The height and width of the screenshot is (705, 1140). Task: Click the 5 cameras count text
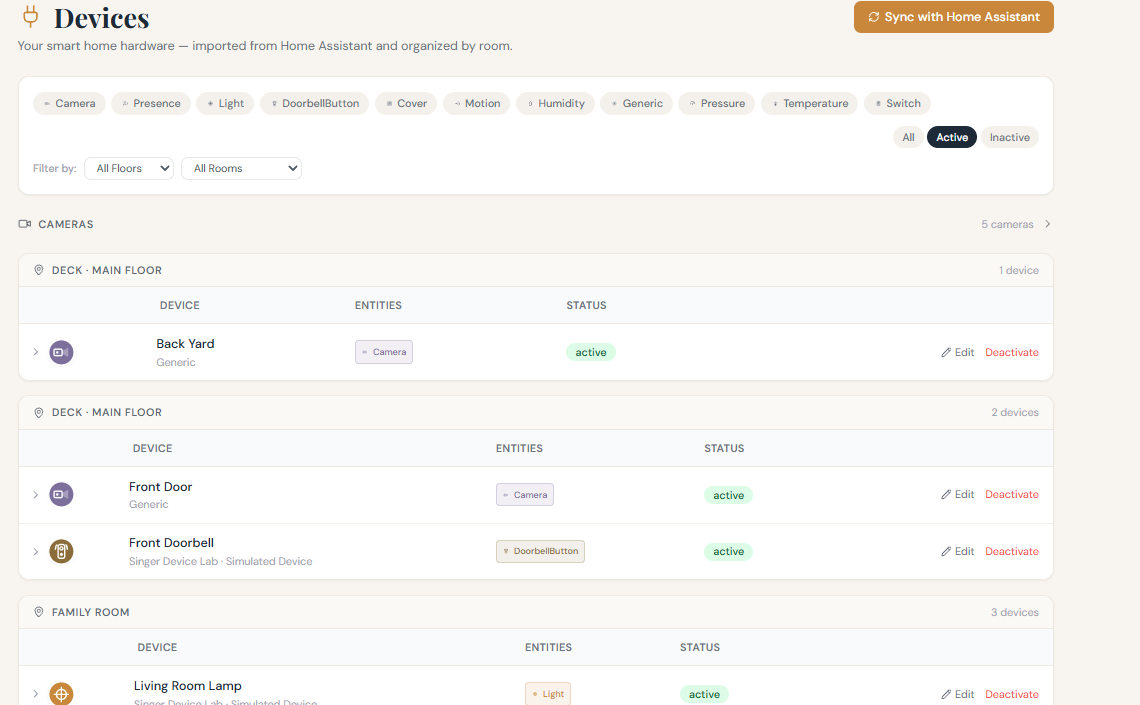tap(1007, 224)
